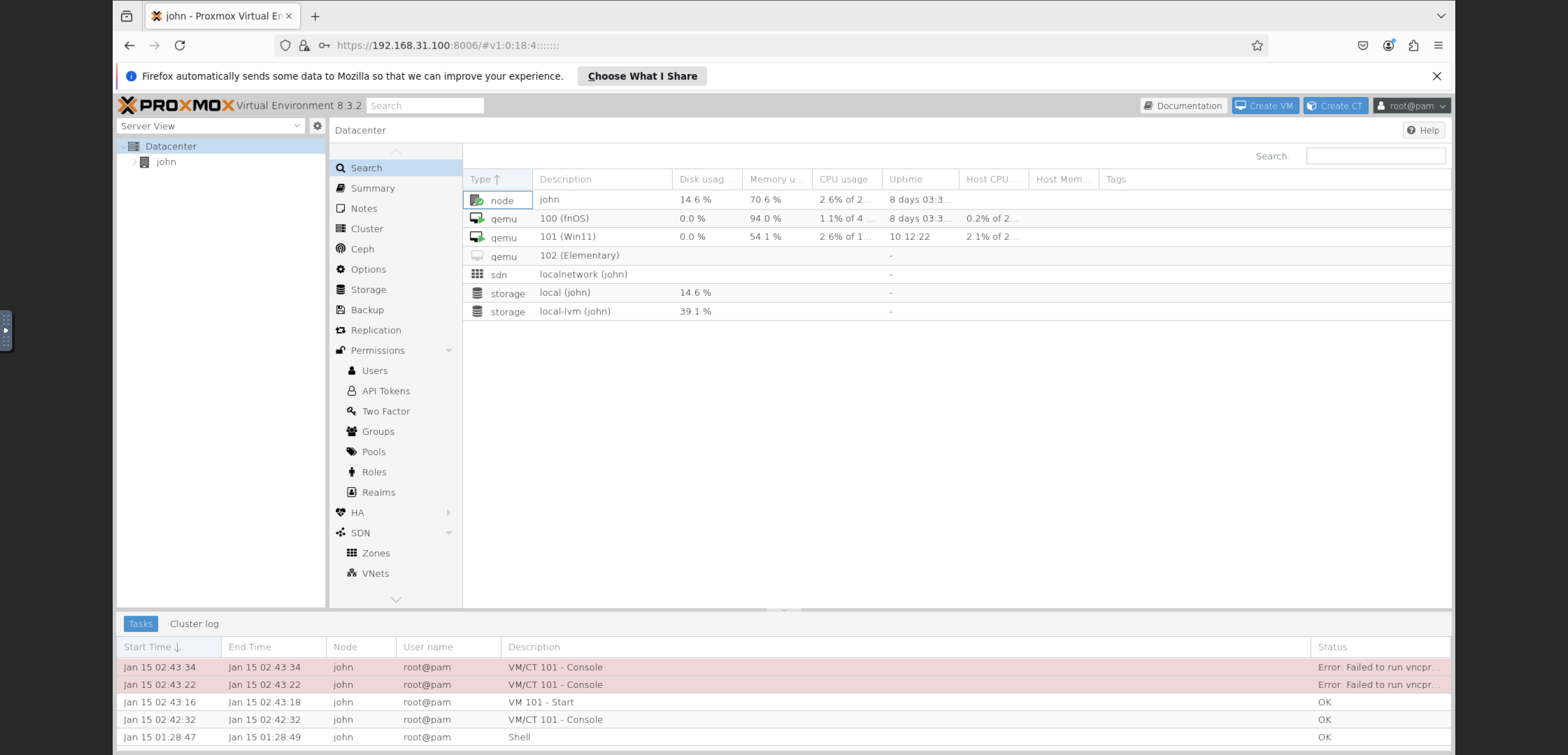Open the SDN VNets page
1568x755 pixels.
click(x=375, y=573)
